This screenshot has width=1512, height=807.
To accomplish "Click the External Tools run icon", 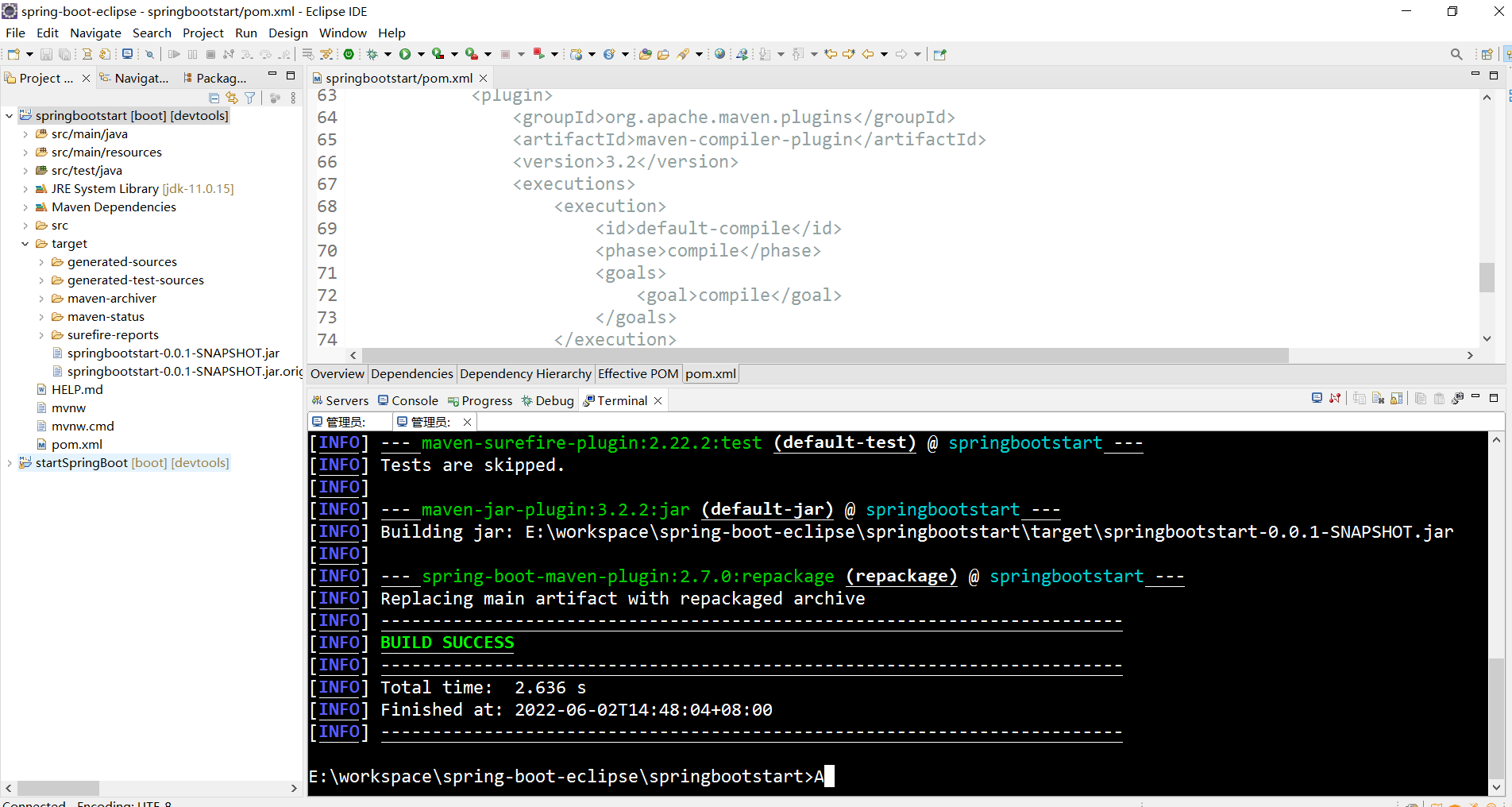I will [472, 54].
